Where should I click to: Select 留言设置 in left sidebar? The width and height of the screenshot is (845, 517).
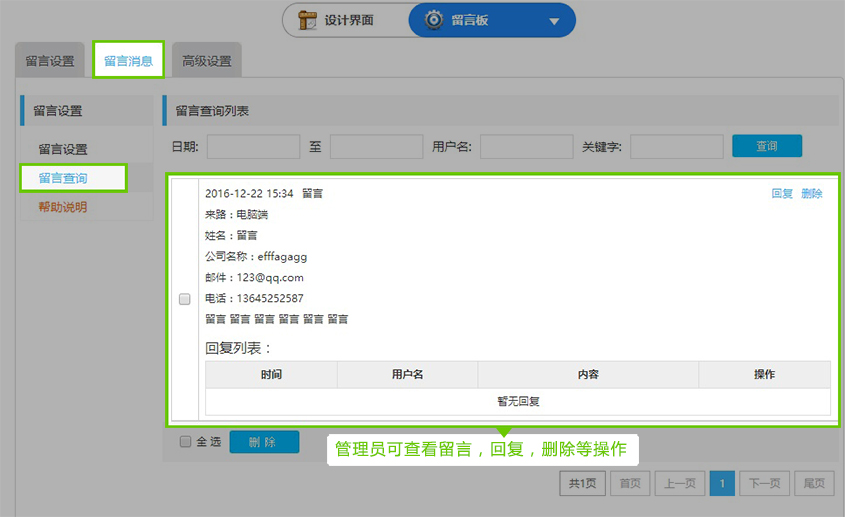coord(63,149)
